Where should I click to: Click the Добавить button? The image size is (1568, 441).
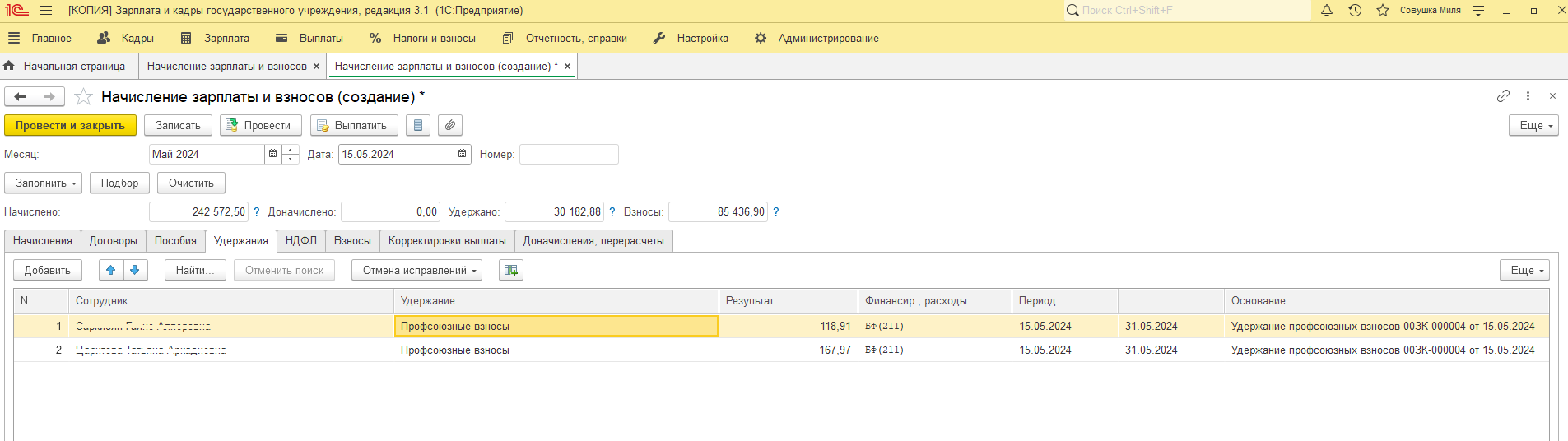pos(48,270)
